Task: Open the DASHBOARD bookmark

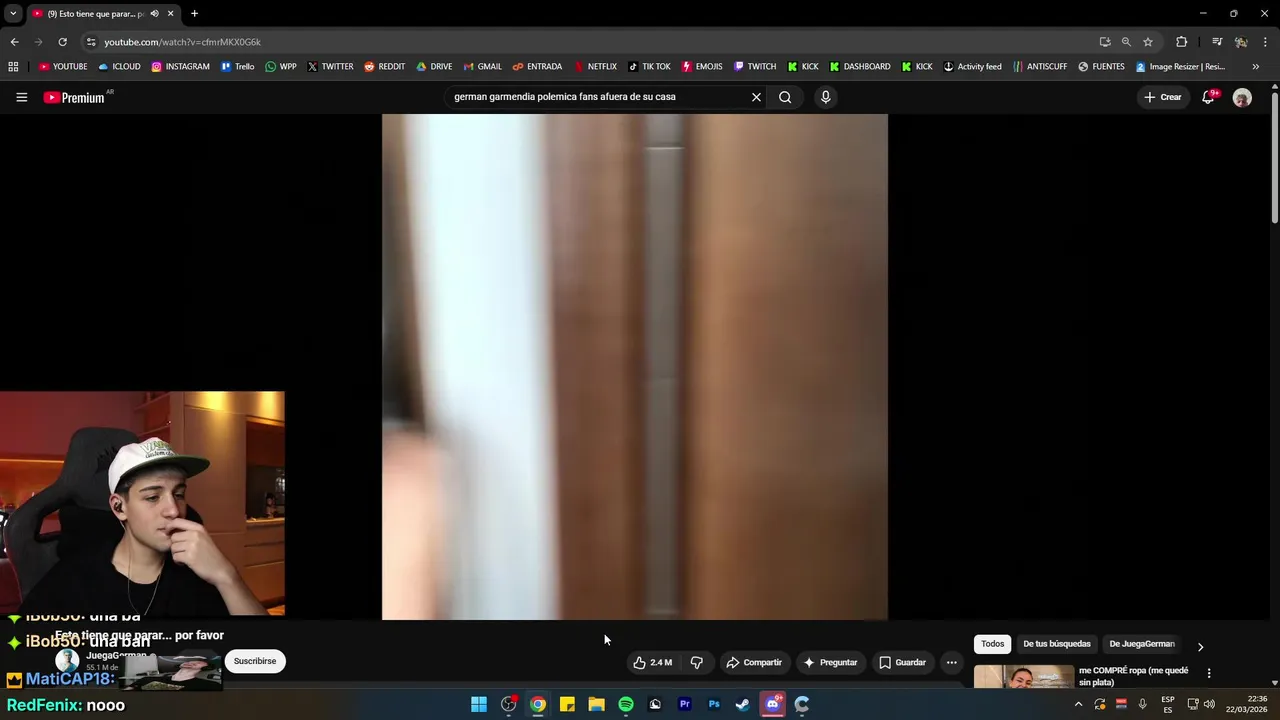Action: coord(859,67)
